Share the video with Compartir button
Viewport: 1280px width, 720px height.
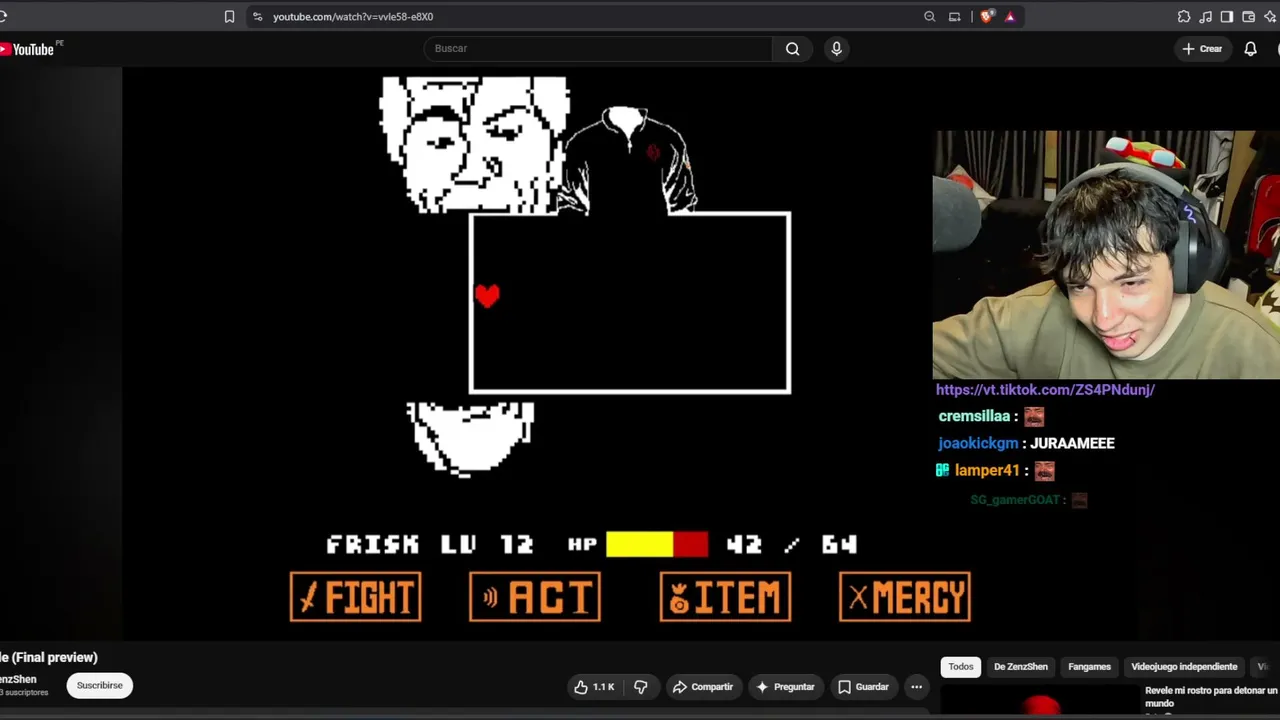(x=703, y=687)
